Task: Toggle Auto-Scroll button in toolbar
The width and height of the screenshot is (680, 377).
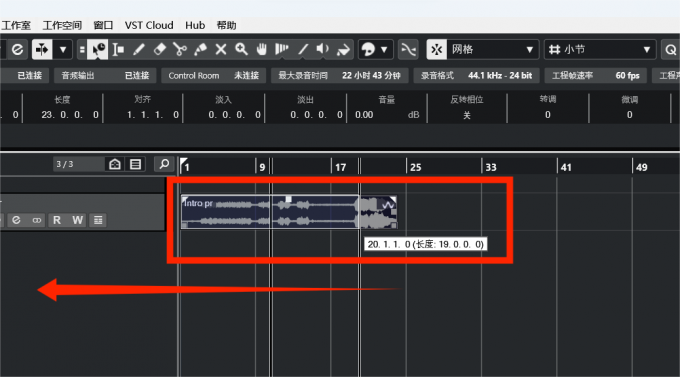Action: pyautogui.click(x=42, y=49)
